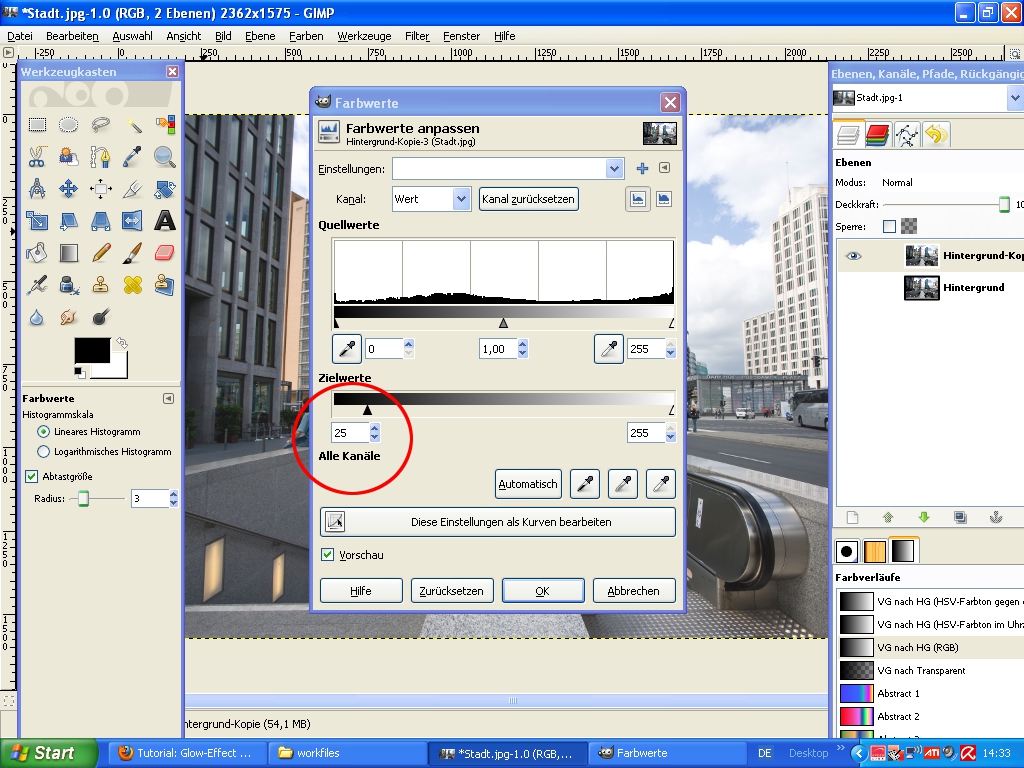The width and height of the screenshot is (1024, 768).
Task: Open the Bearbeiten menu
Action: tap(72, 36)
